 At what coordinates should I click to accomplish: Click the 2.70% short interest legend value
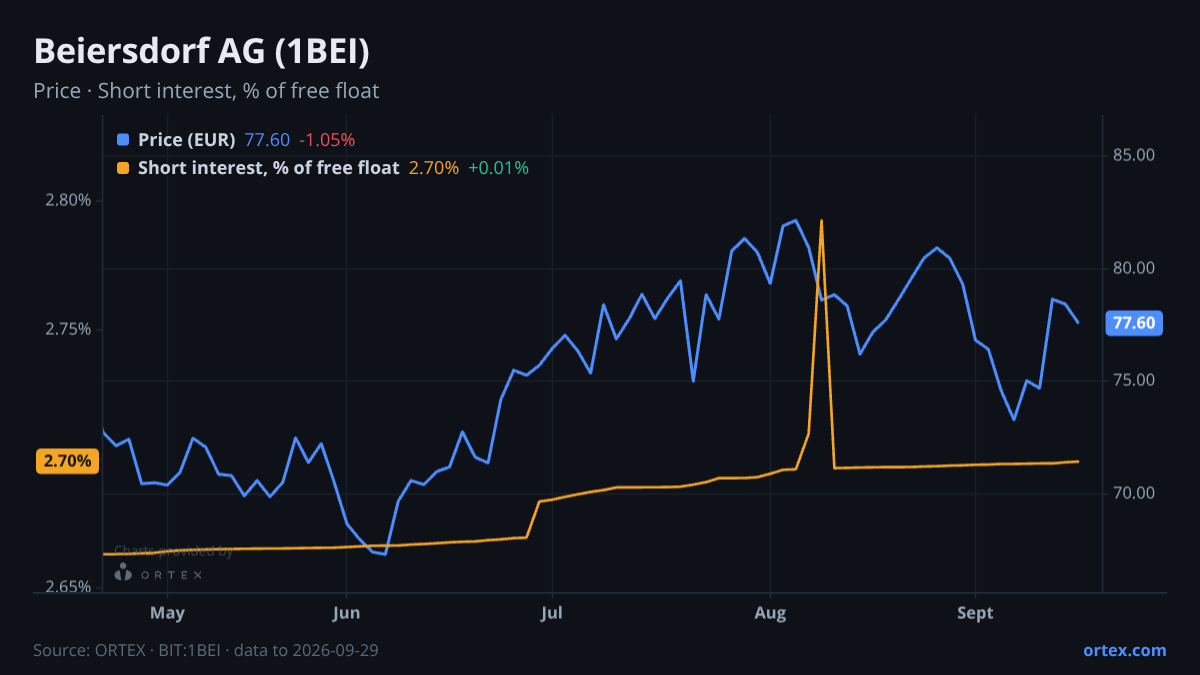(434, 168)
